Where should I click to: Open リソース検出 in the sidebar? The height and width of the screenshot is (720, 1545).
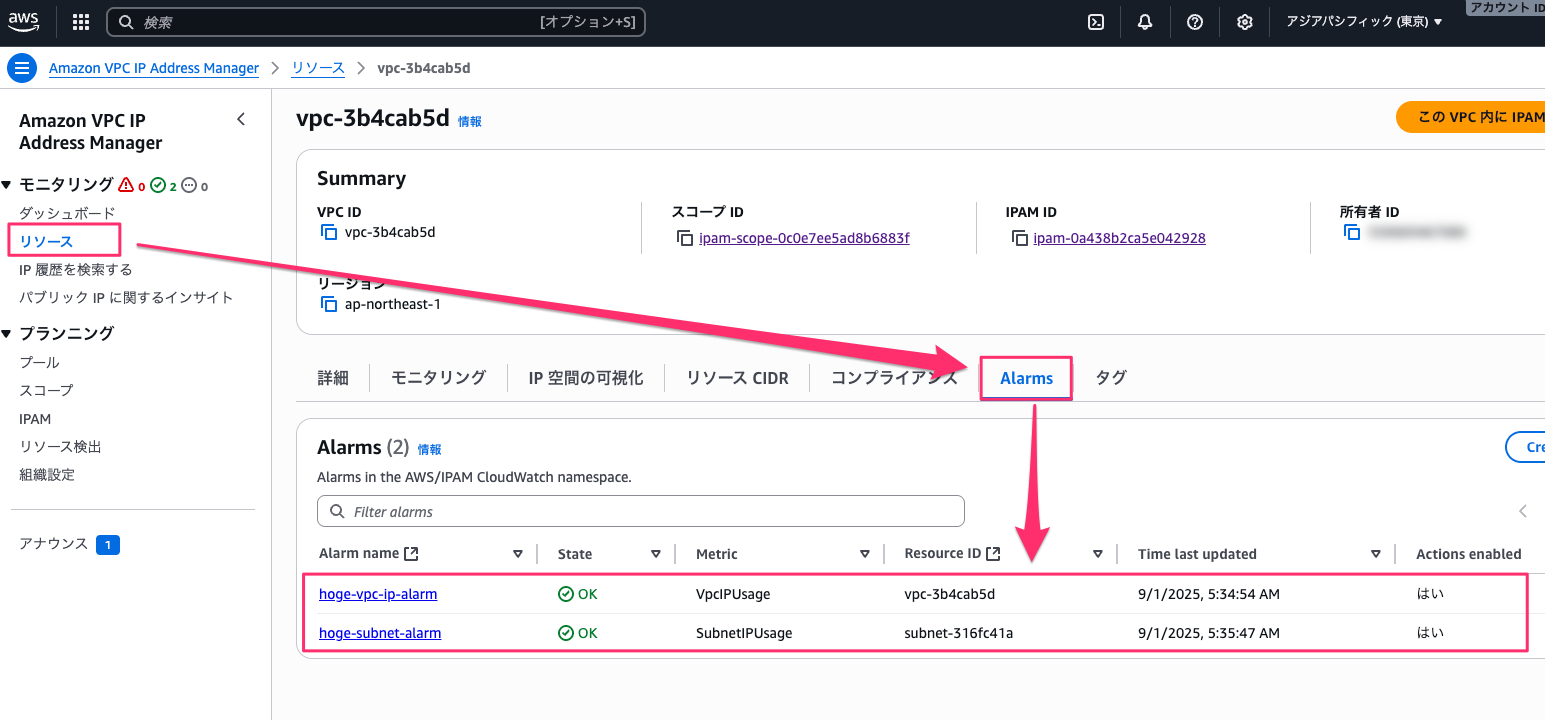[60, 446]
